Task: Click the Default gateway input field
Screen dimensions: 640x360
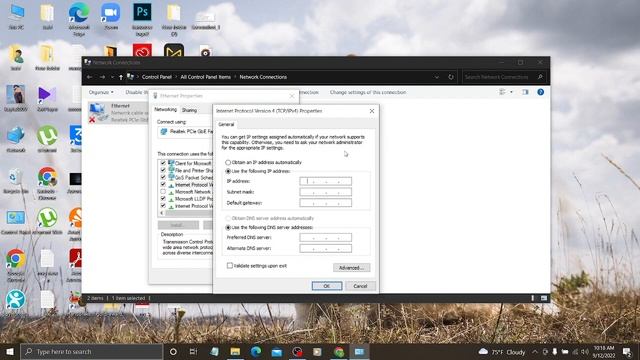Action: click(x=325, y=203)
